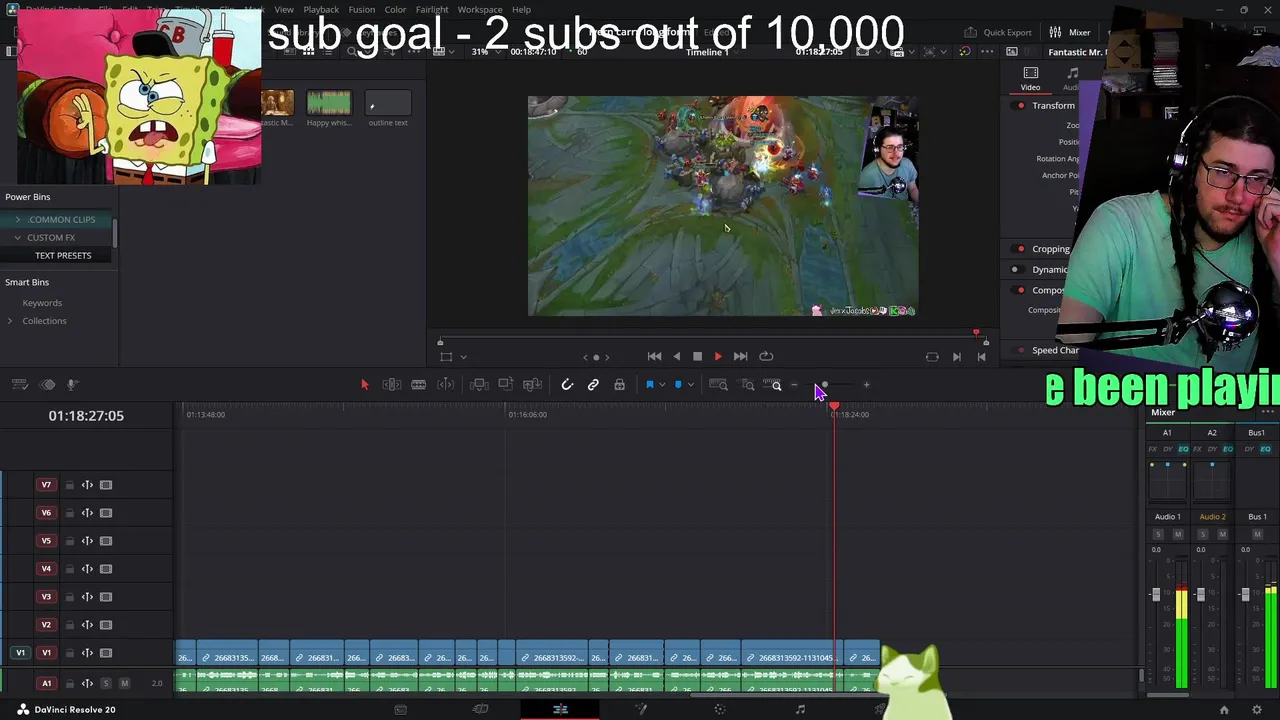Click the Full Extent Zoom icon

(x=718, y=385)
